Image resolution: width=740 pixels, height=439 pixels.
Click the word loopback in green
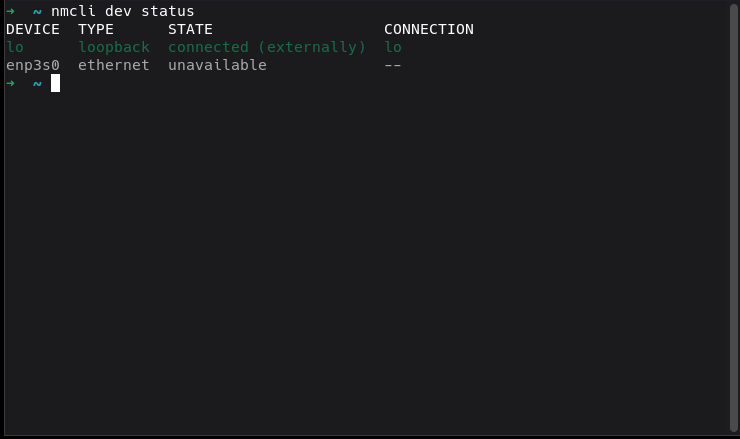114,47
